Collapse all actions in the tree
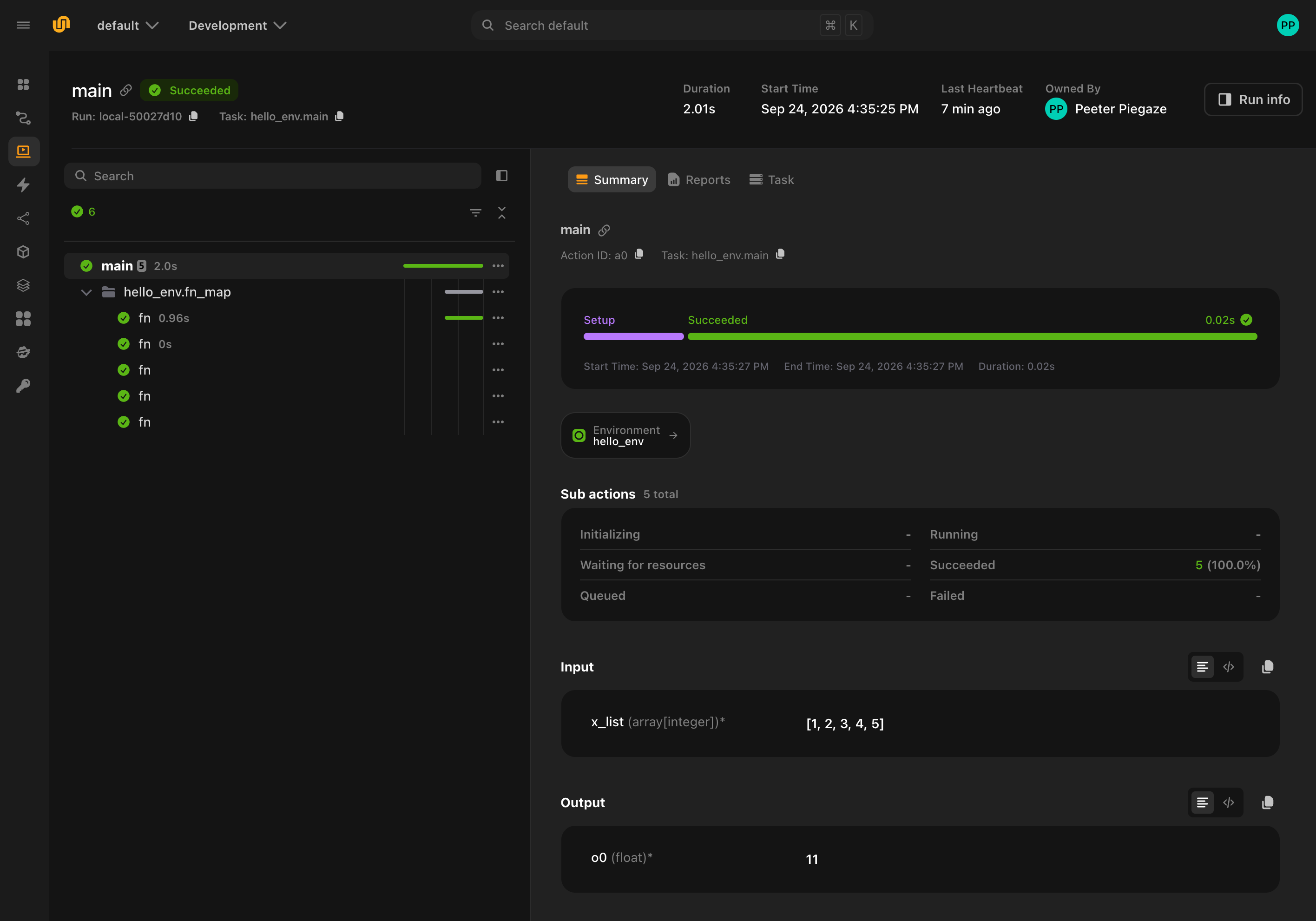1316x921 pixels. point(502,213)
